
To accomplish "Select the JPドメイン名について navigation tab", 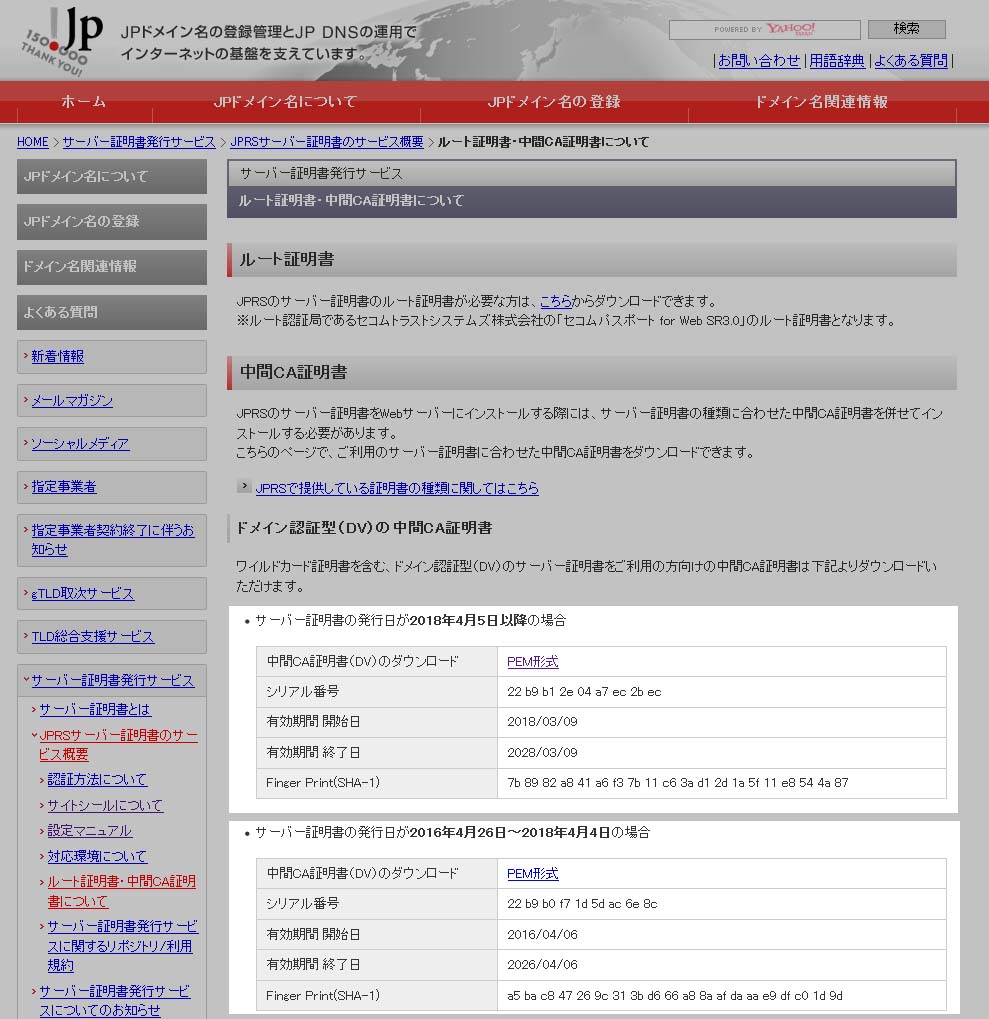I will coord(286,101).
